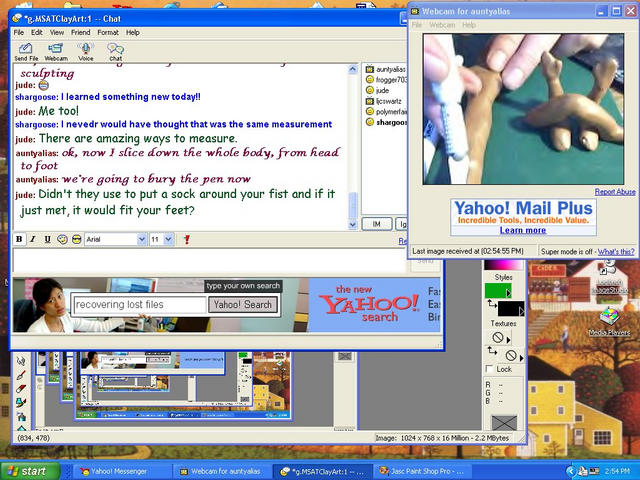Check the Lock checkbox in color palette
This screenshot has height=480, width=640.
pos(489,369)
